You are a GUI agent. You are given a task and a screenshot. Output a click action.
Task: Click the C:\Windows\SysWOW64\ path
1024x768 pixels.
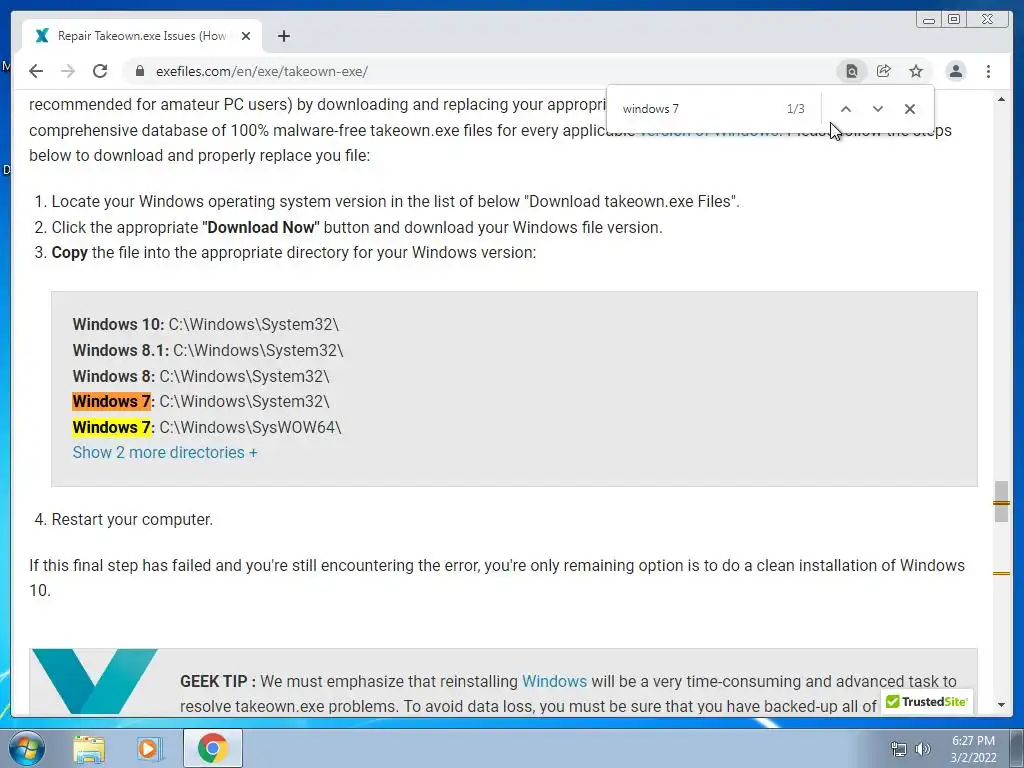(250, 427)
